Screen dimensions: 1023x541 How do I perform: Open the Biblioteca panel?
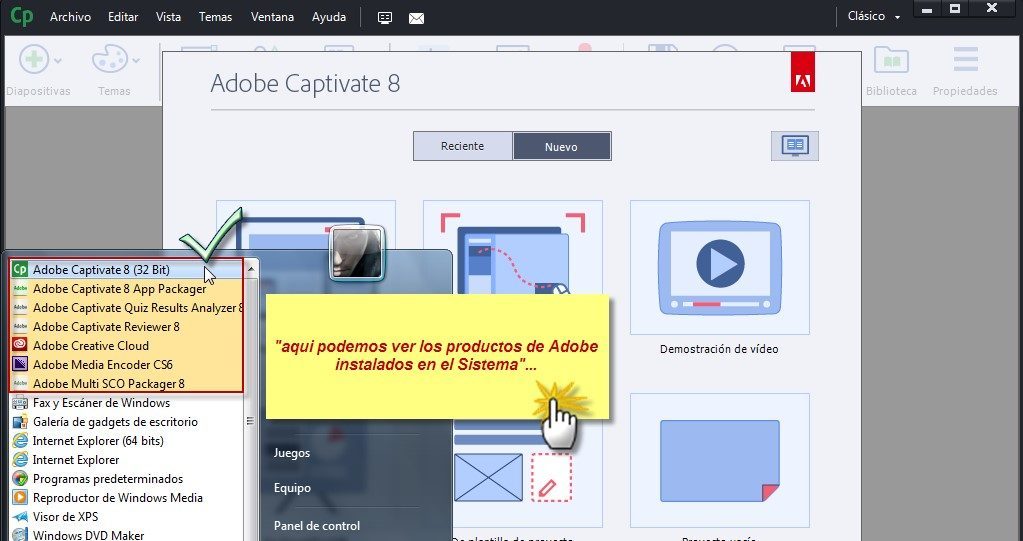pos(891,72)
